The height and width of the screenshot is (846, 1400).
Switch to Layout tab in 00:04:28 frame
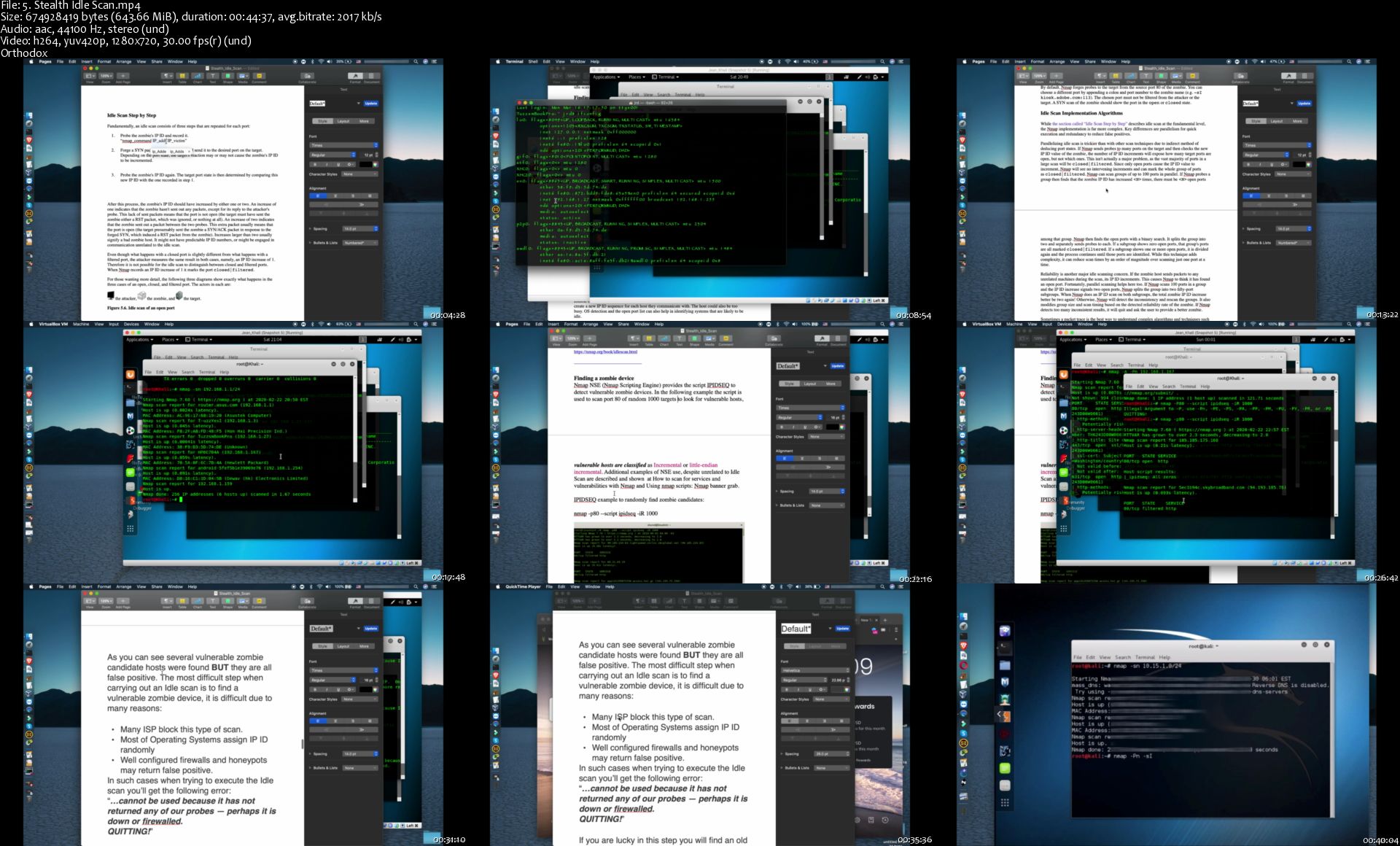coord(343,121)
